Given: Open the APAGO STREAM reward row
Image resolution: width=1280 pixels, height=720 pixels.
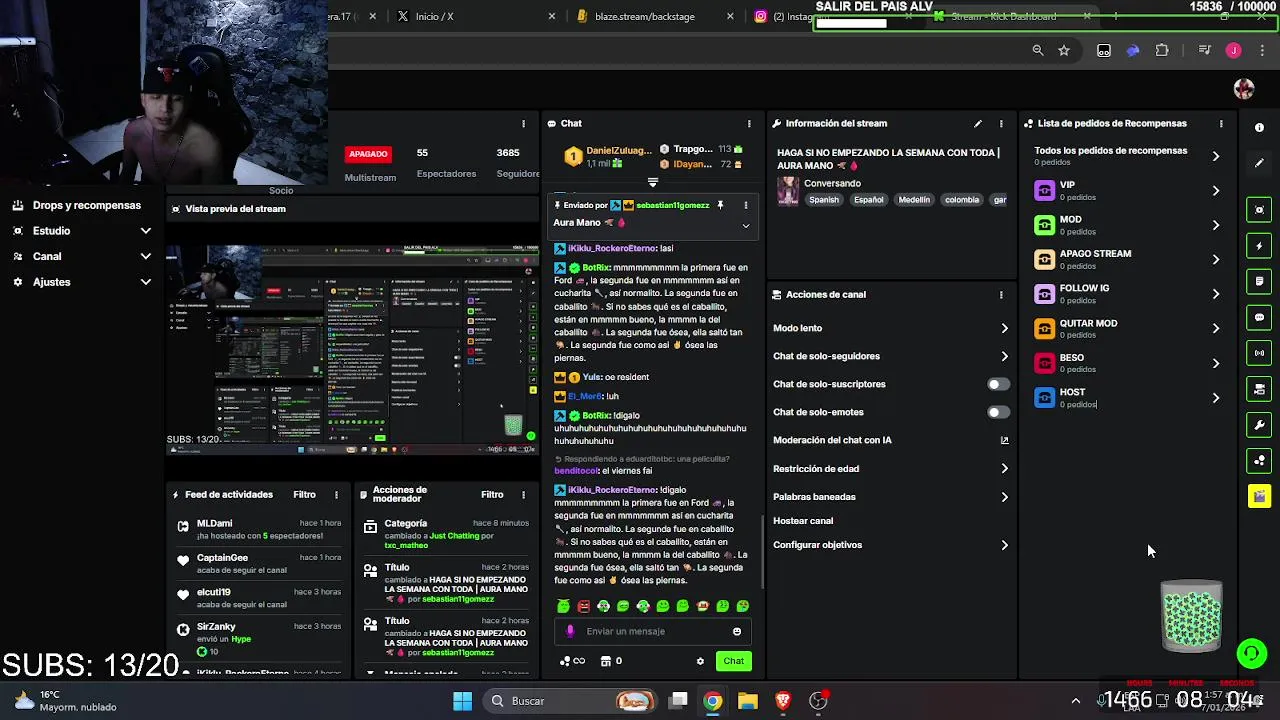Looking at the screenshot, I should click(1127, 259).
